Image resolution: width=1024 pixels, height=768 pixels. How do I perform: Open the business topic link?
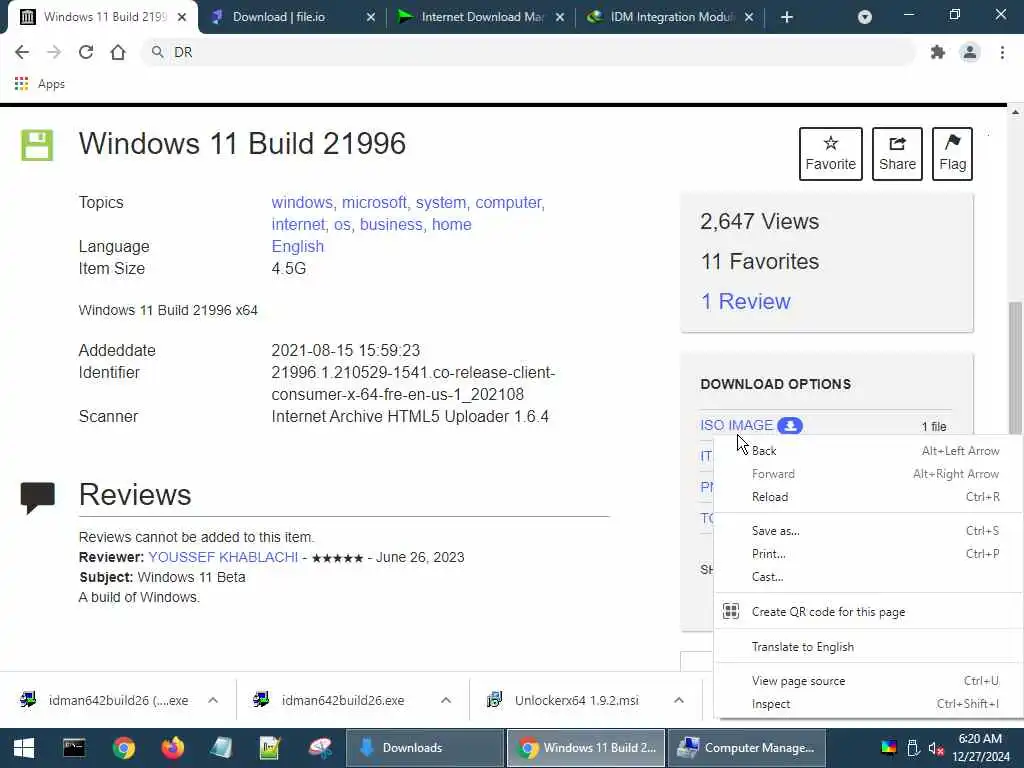[391, 225]
